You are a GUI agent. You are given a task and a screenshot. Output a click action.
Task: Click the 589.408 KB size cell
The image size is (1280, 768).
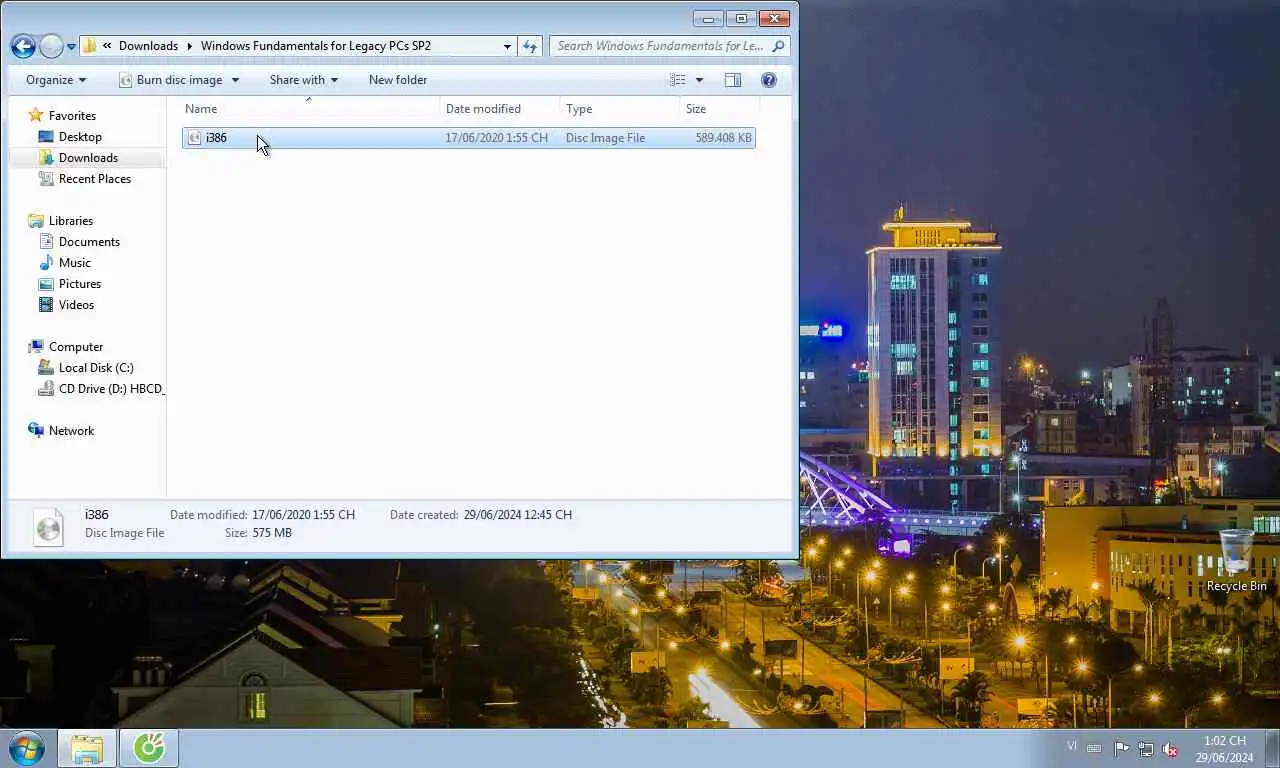coord(723,138)
